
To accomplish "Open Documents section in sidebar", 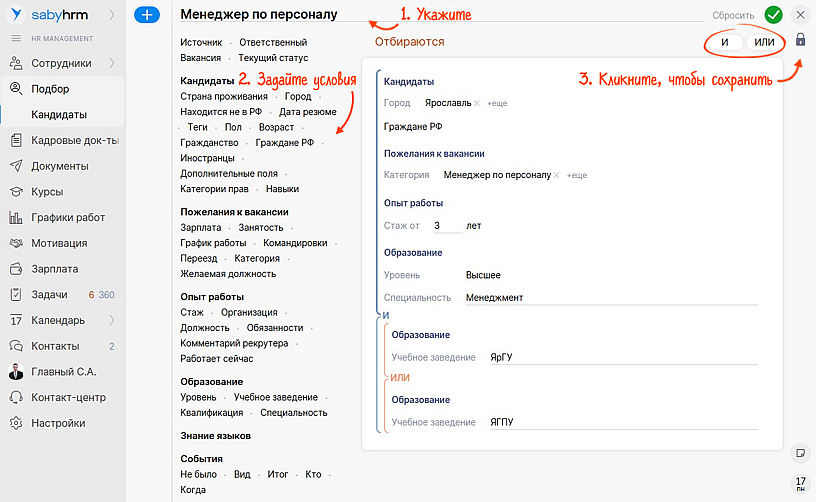I will pyautogui.click(x=59, y=166).
